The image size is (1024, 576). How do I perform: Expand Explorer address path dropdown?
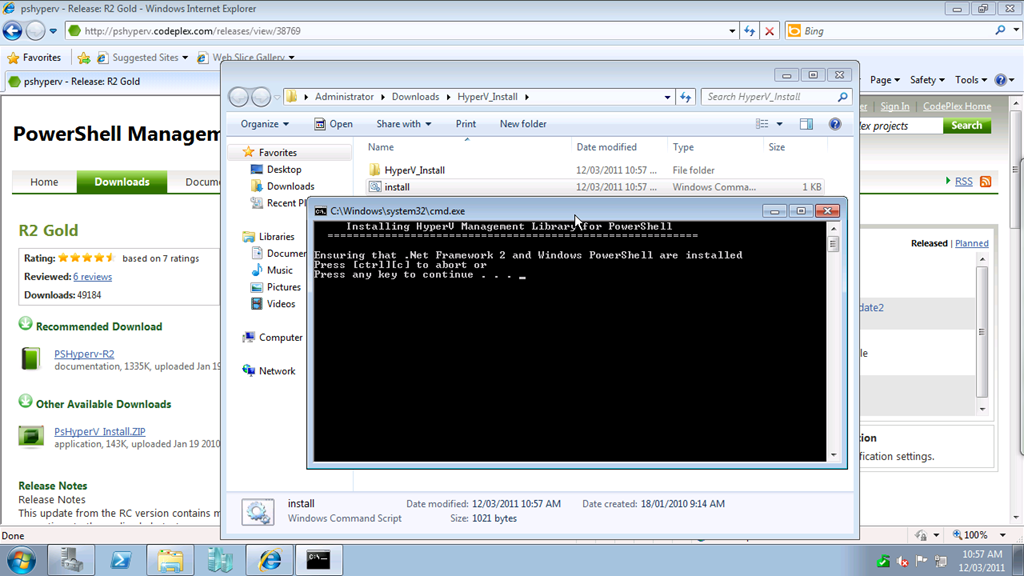click(x=667, y=97)
